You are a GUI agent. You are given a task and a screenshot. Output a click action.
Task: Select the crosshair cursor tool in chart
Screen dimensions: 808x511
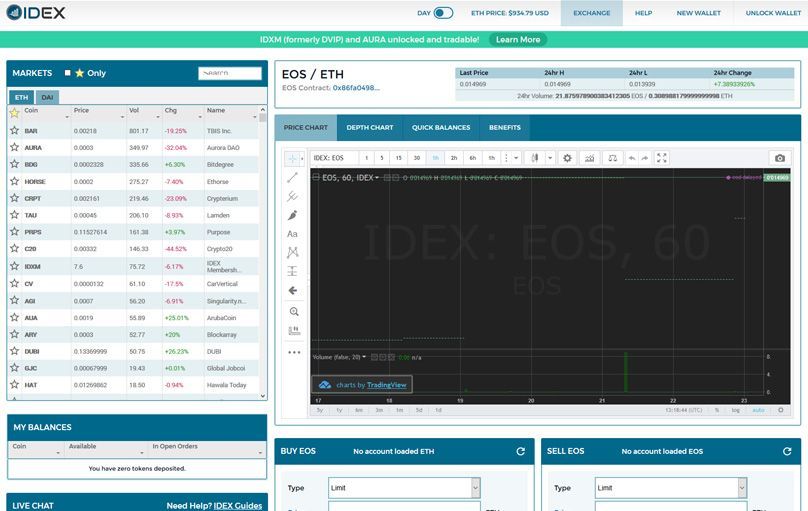(292, 158)
